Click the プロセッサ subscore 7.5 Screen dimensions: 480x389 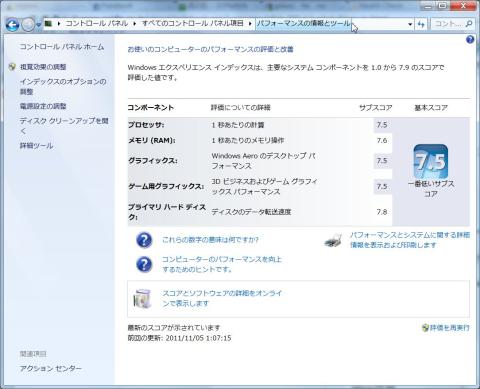tap(382, 125)
